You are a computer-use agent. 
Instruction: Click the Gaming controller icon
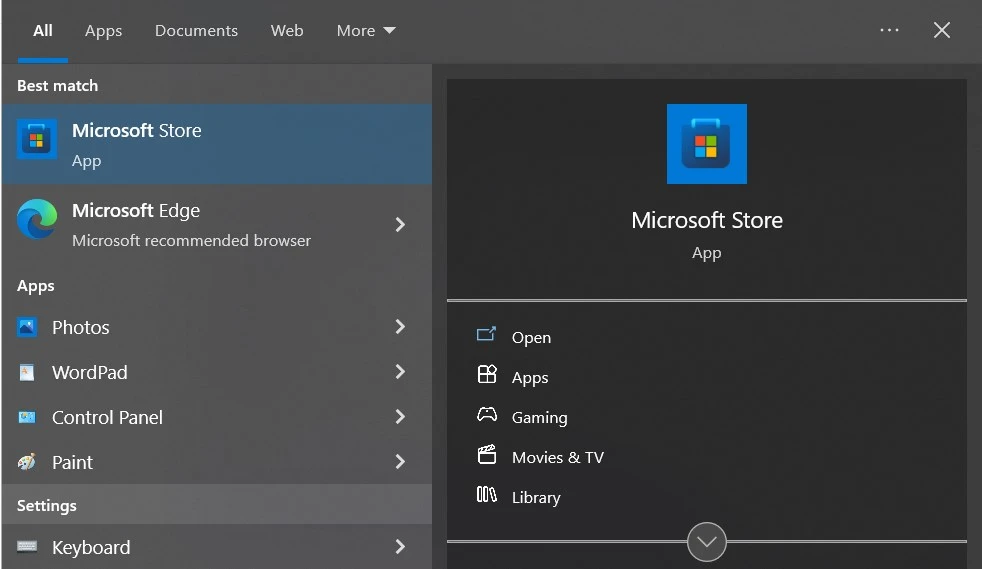[x=487, y=414]
